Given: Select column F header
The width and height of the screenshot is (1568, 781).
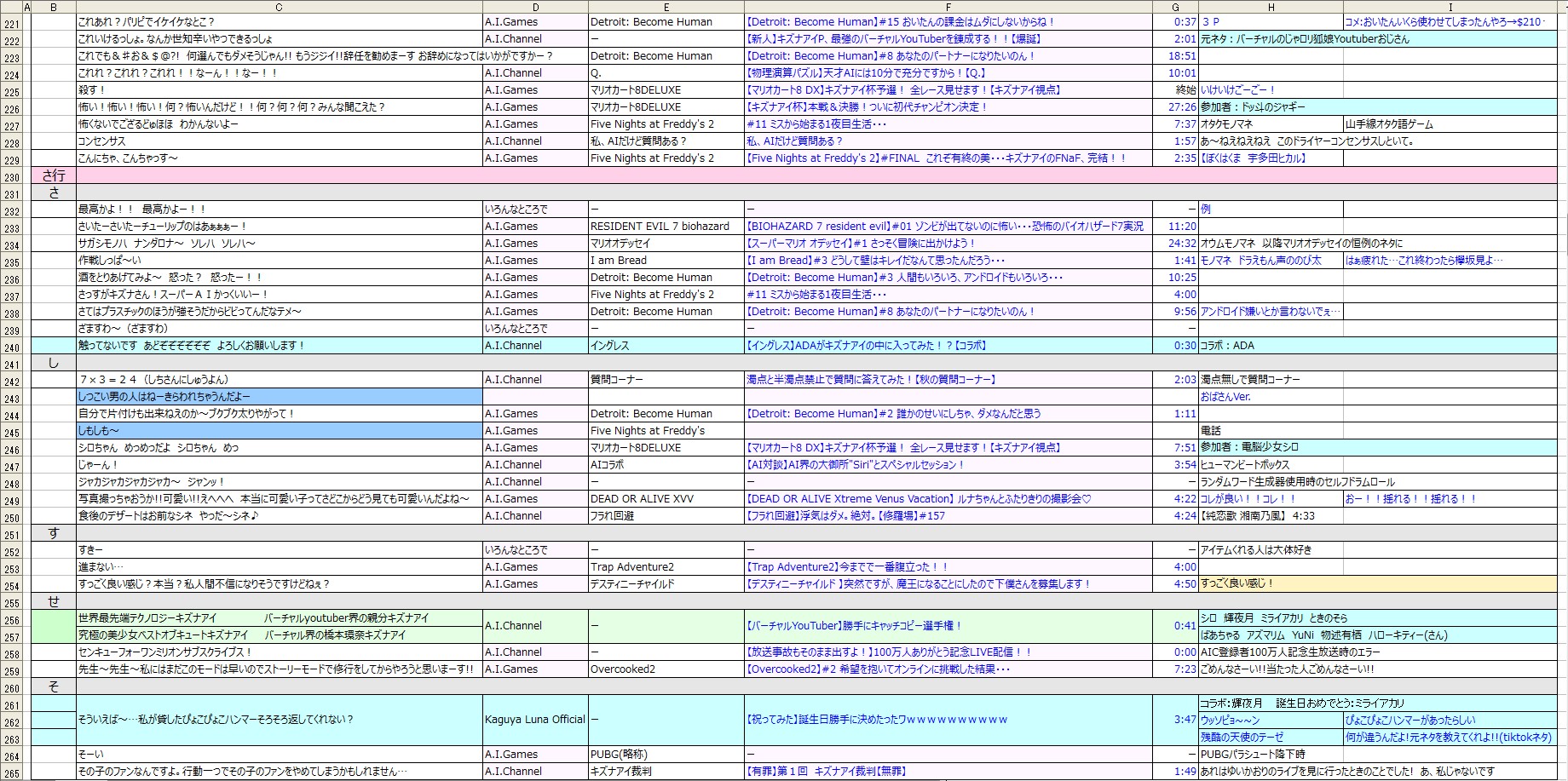Looking at the screenshot, I should coord(948,7).
